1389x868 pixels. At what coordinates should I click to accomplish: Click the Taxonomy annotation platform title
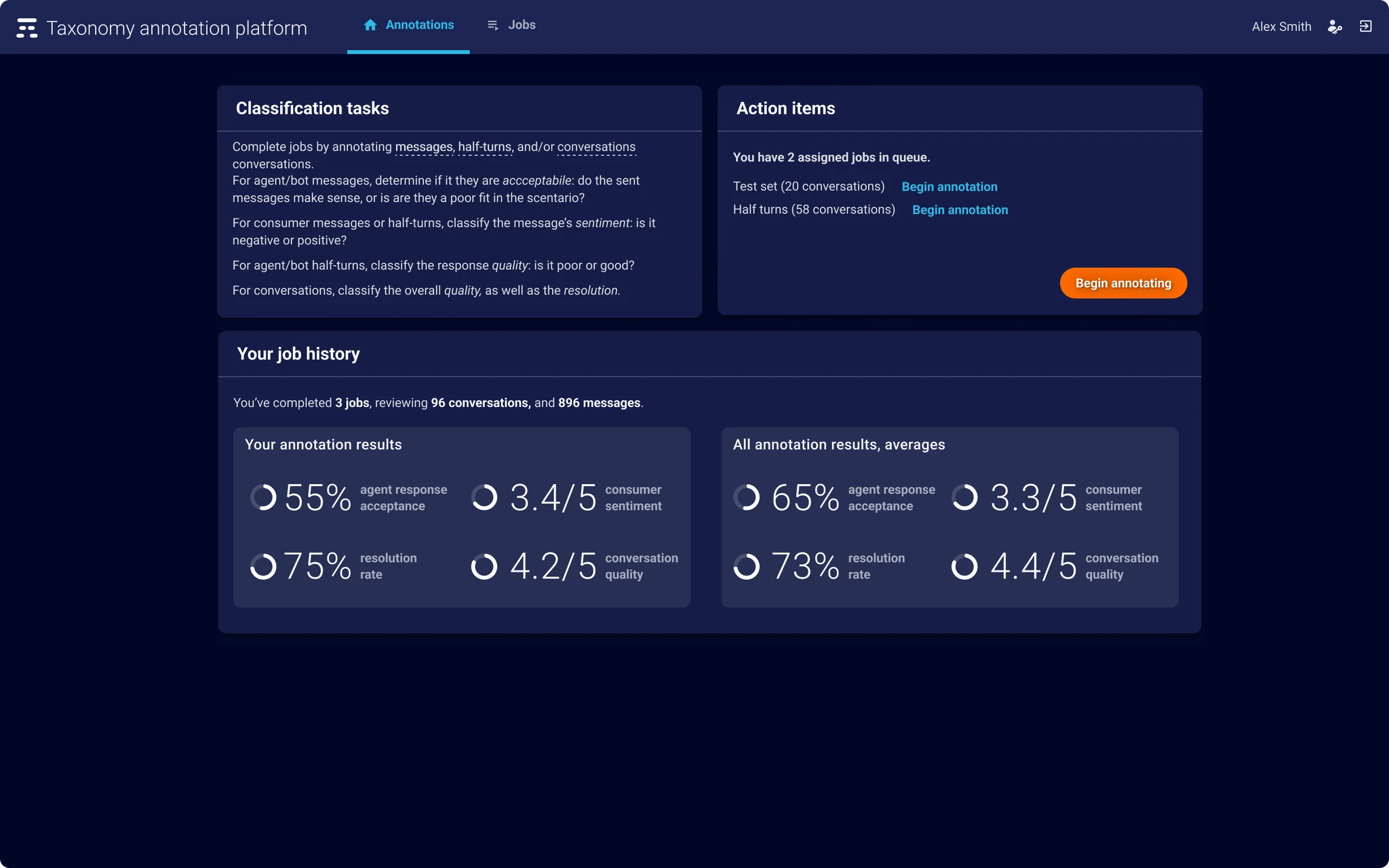click(176, 28)
